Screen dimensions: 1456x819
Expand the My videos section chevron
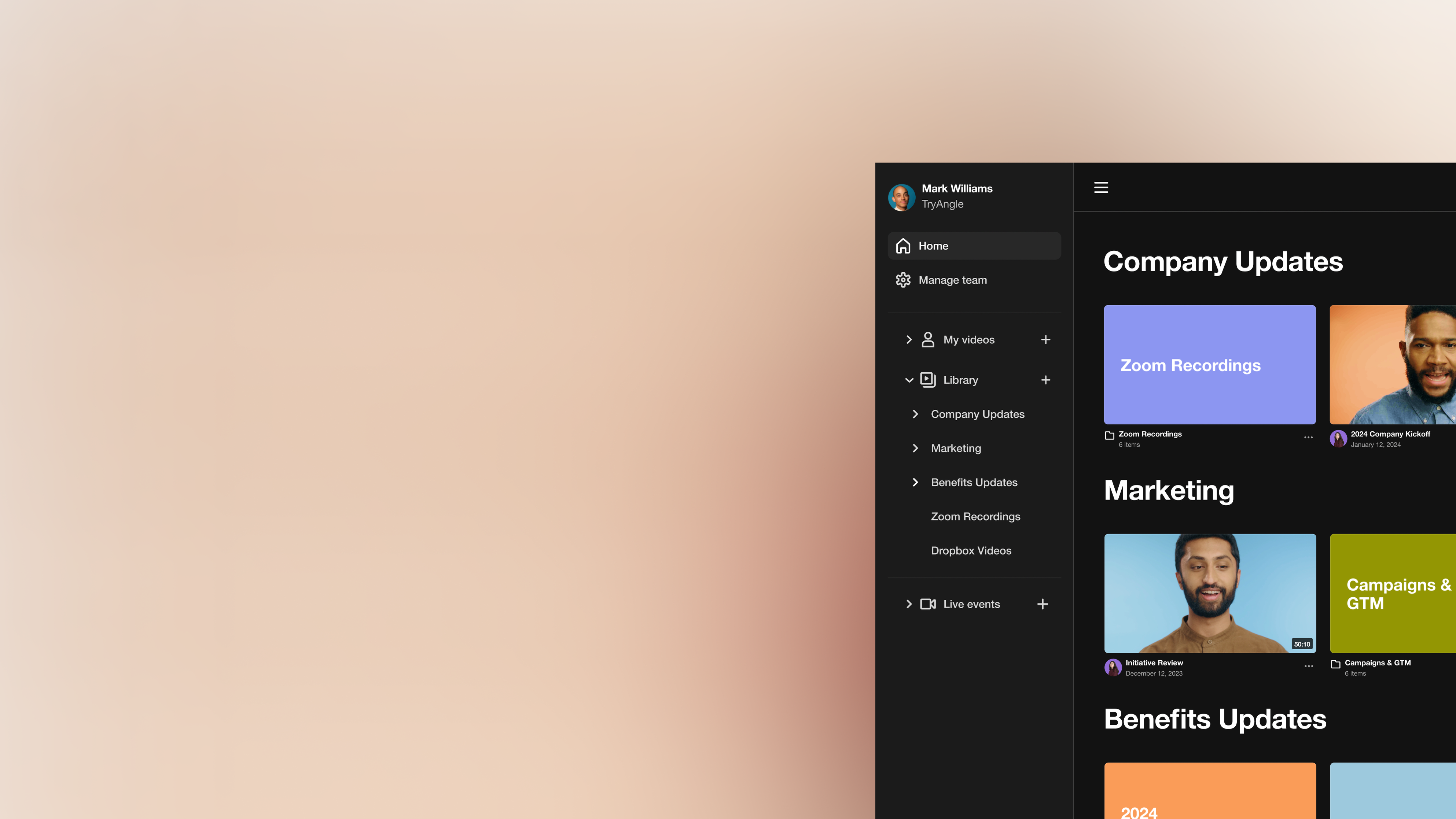click(908, 340)
